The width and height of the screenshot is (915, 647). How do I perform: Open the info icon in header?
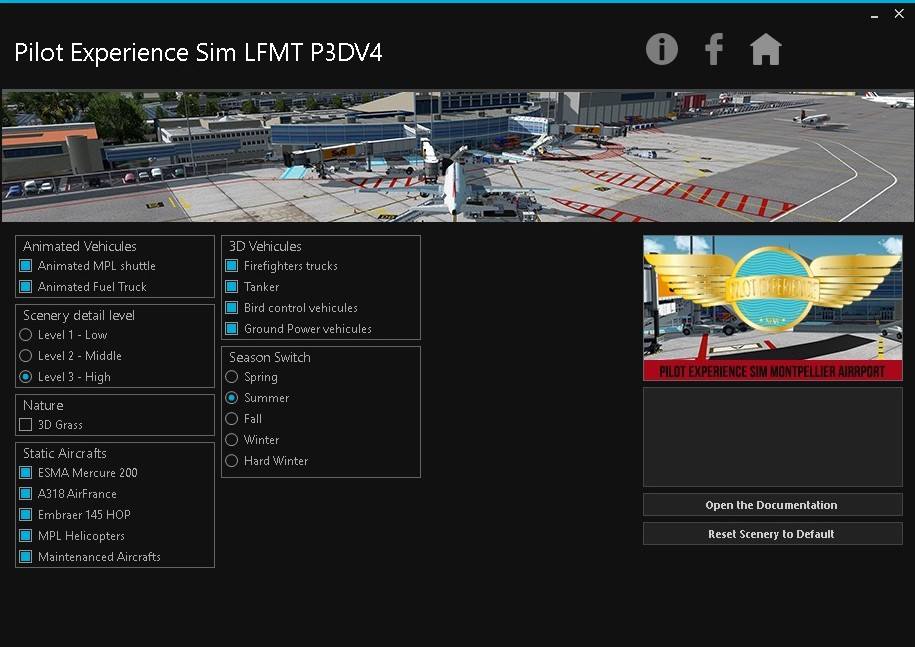click(x=662, y=49)
